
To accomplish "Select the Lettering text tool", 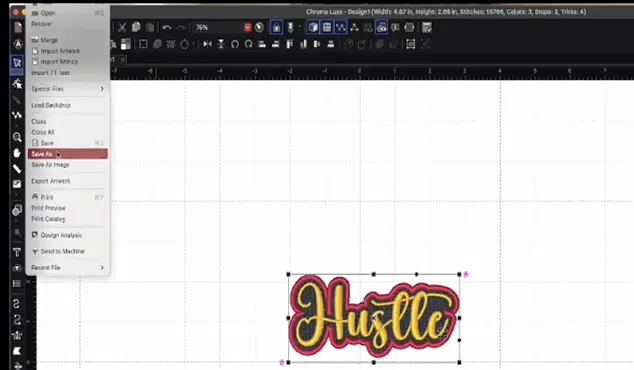I will [17, 252].
